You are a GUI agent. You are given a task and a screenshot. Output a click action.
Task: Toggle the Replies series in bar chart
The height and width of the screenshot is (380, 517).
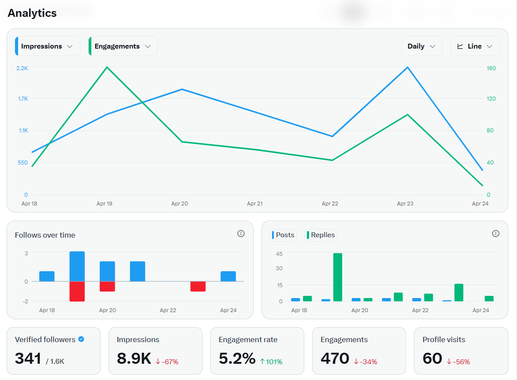tap(321, 235)
